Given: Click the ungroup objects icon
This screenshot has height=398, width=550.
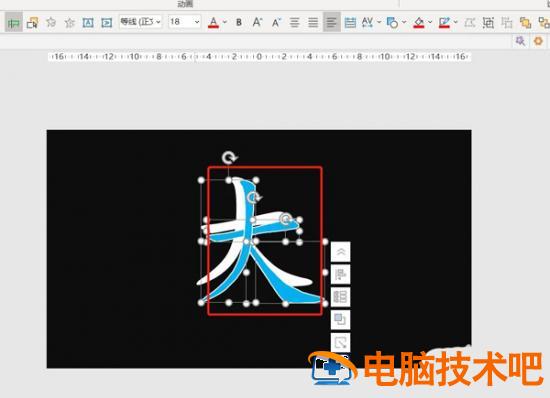Looking at the screenshot, I should 507,23.
